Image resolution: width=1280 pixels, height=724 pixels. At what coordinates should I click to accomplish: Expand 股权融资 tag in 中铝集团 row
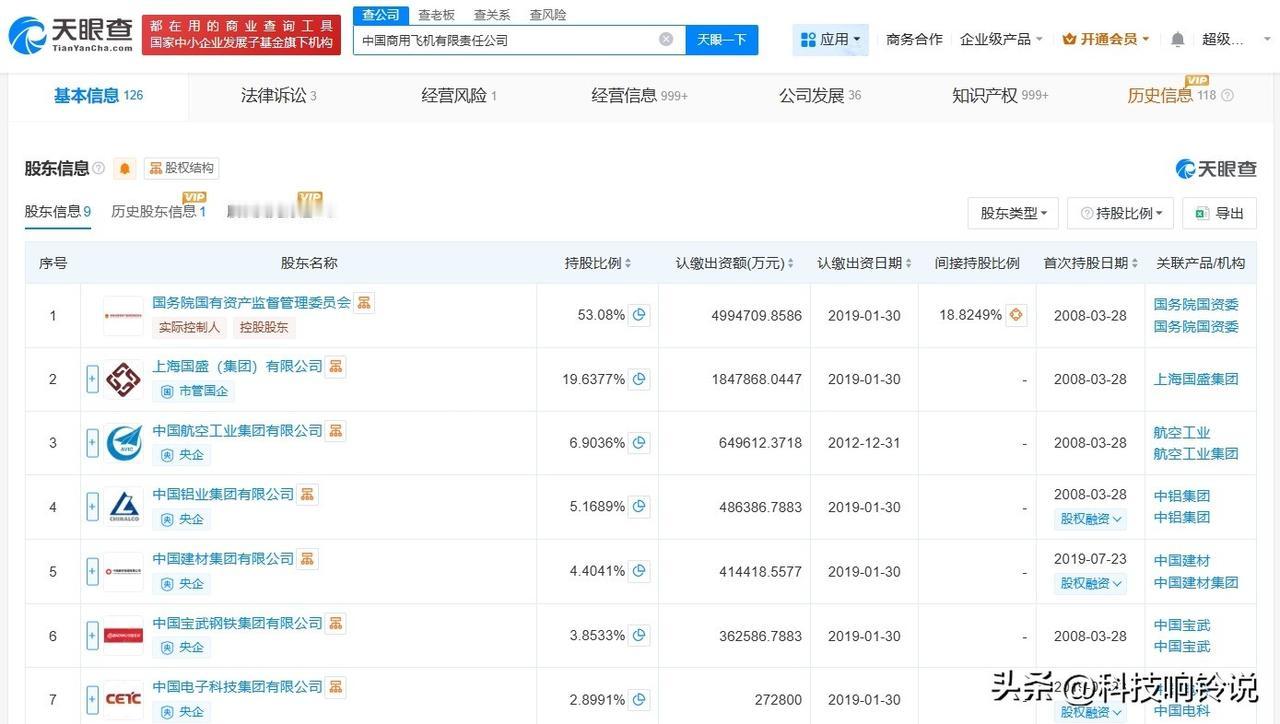[x=1090, y=519]
